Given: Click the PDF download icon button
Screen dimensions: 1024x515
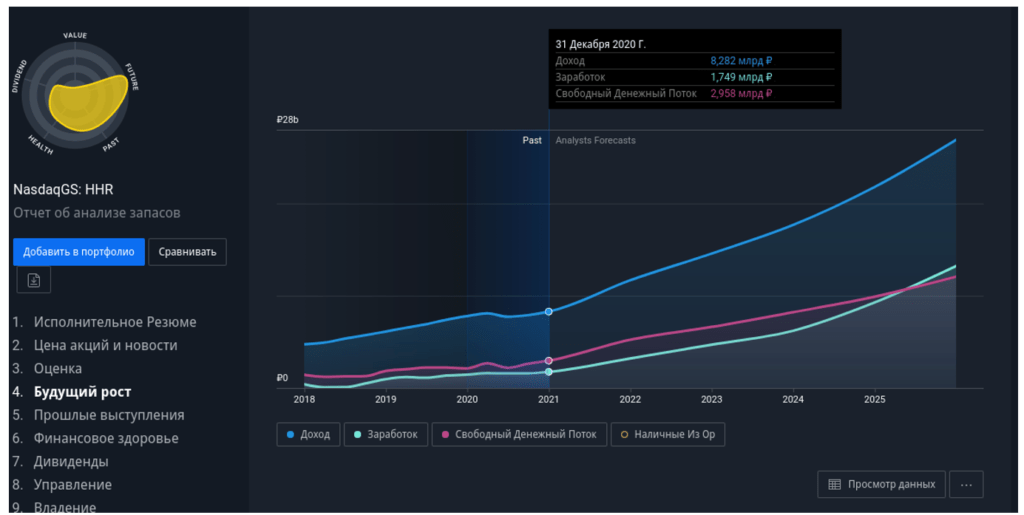Looking at the screenshot, I should coord(33,281).
